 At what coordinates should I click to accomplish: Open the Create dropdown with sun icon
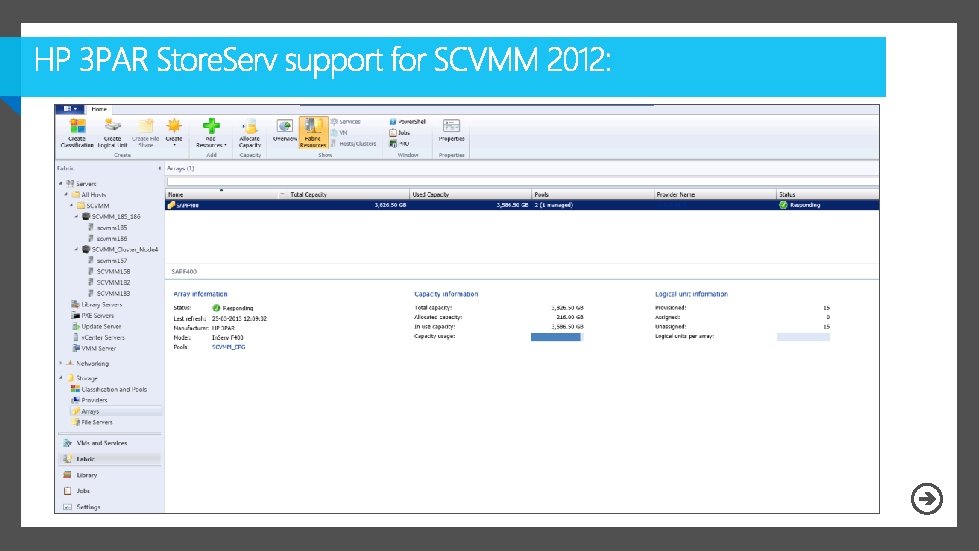[174, 131]
